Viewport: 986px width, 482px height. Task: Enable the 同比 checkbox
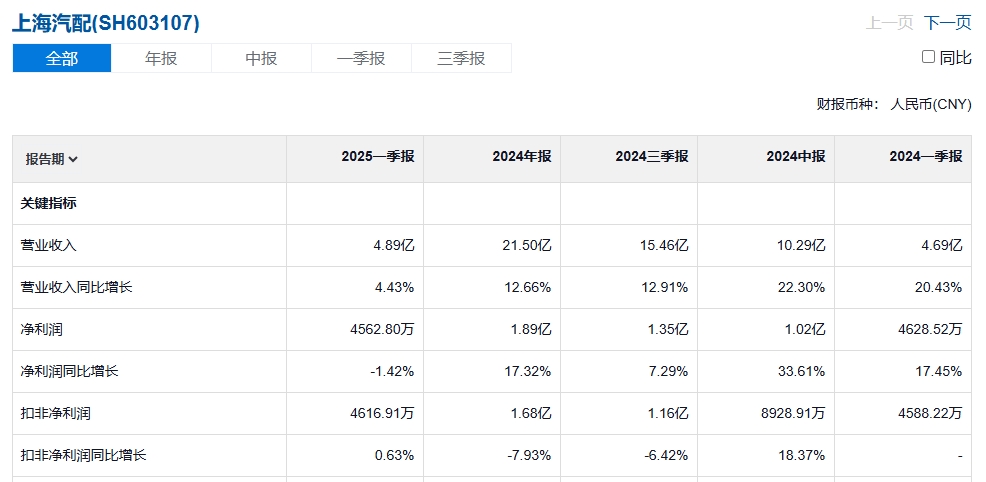coord(928,57)
